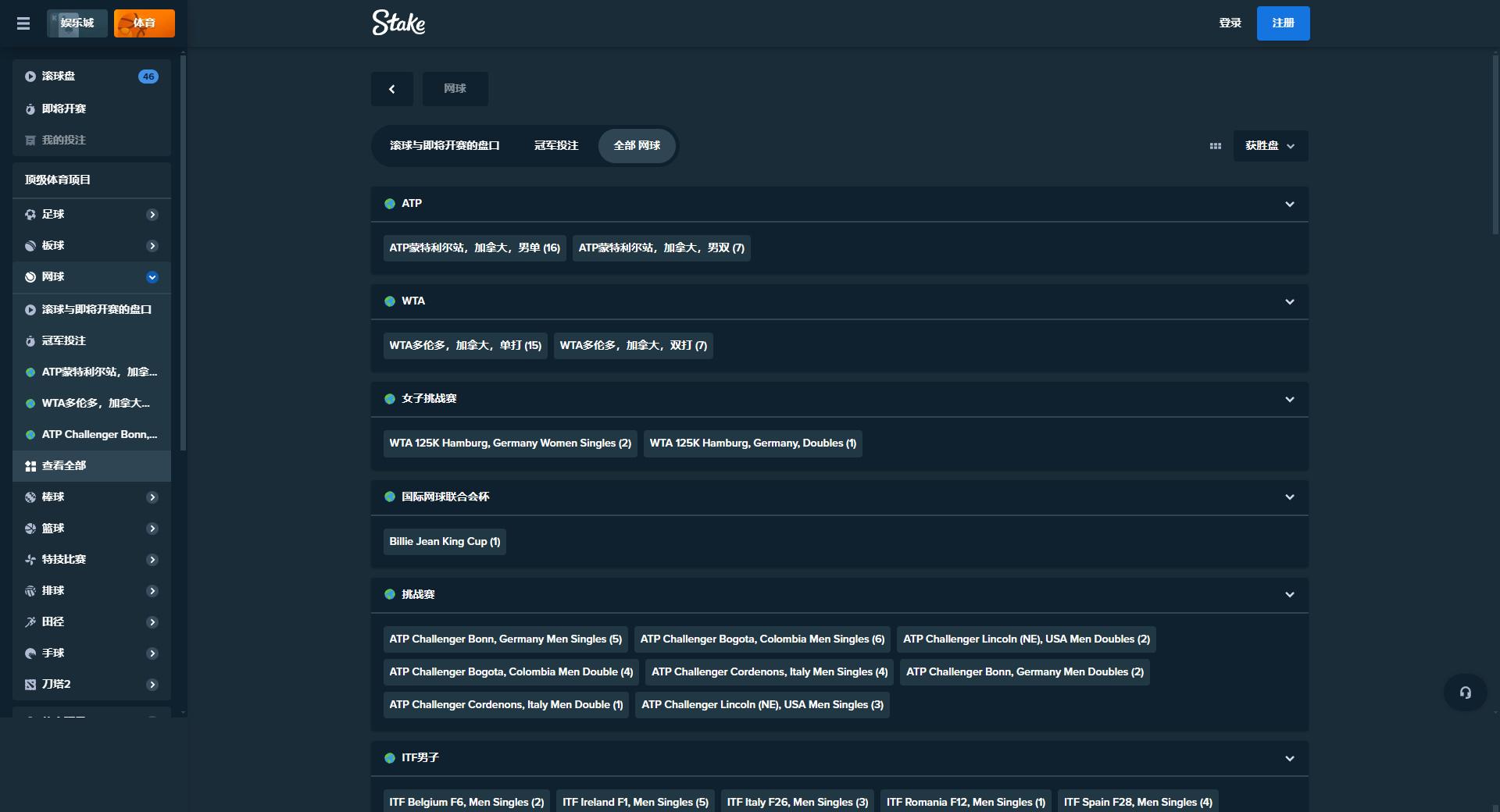Click the 网球 tennis ball icon

pyautogui.click(x=30, y=277)
